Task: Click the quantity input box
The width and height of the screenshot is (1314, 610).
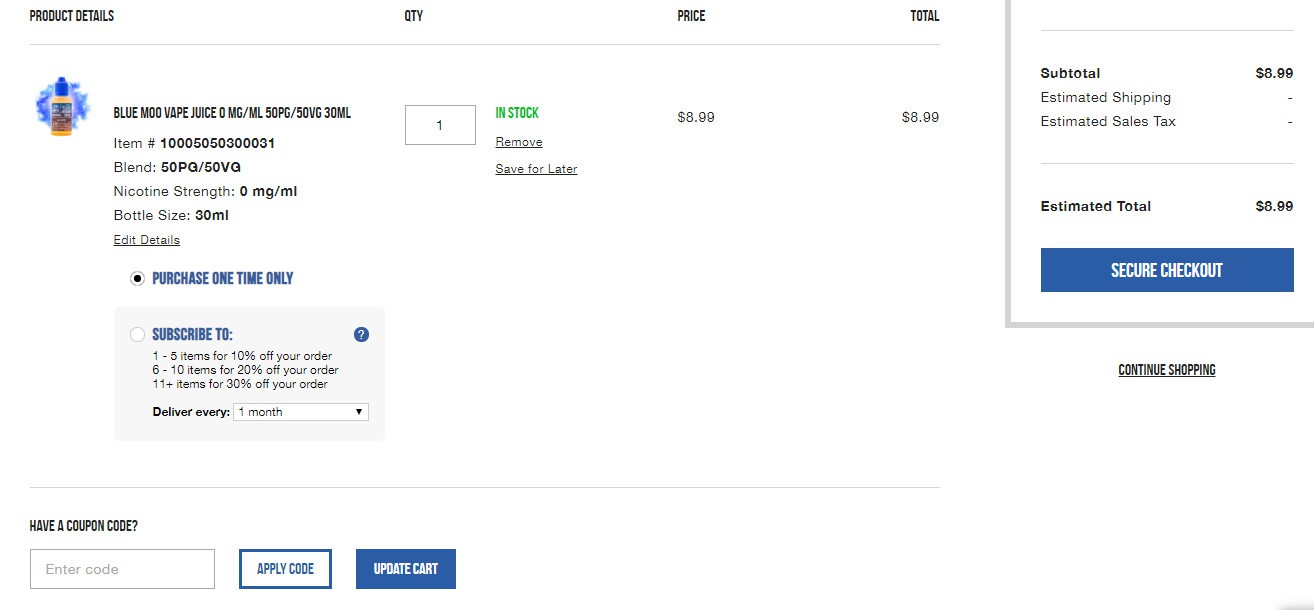Action: [x=440, y=125]
